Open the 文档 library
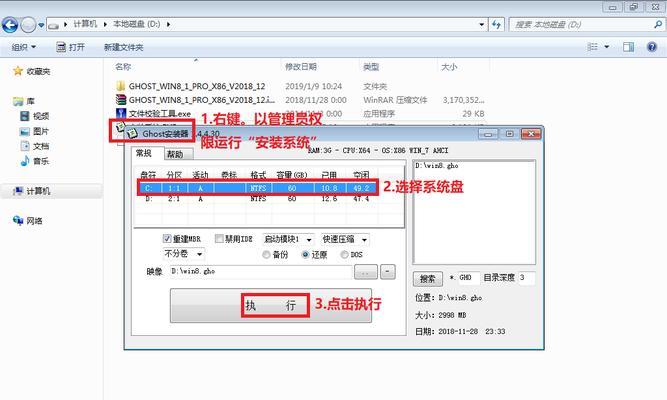Viewport: 667px width, 400px height. tap(35, 146)
